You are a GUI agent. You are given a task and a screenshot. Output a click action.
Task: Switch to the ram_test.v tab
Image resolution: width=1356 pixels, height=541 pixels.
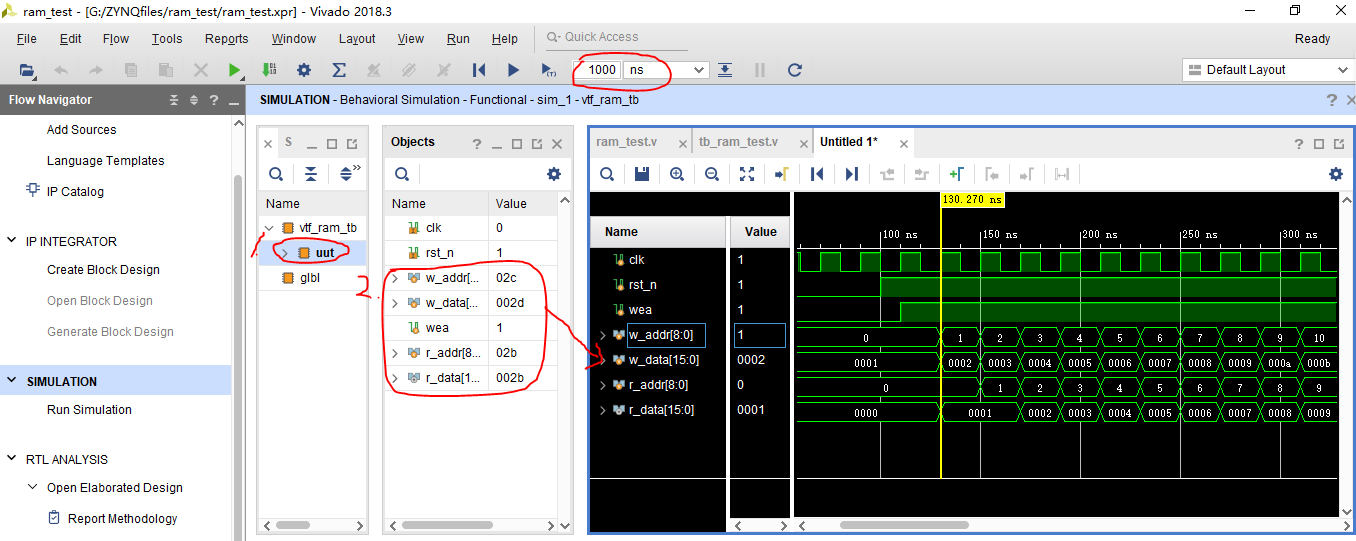pyautogui.click(x=626, y=142)
